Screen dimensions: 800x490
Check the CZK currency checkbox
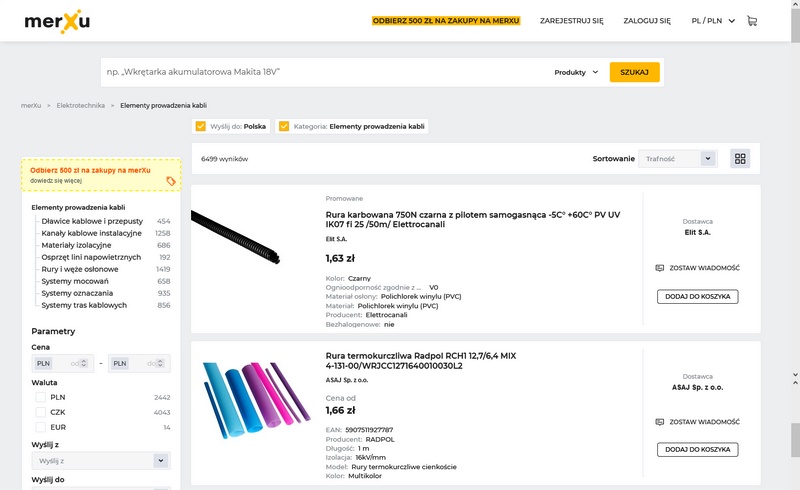pos(41,412)
